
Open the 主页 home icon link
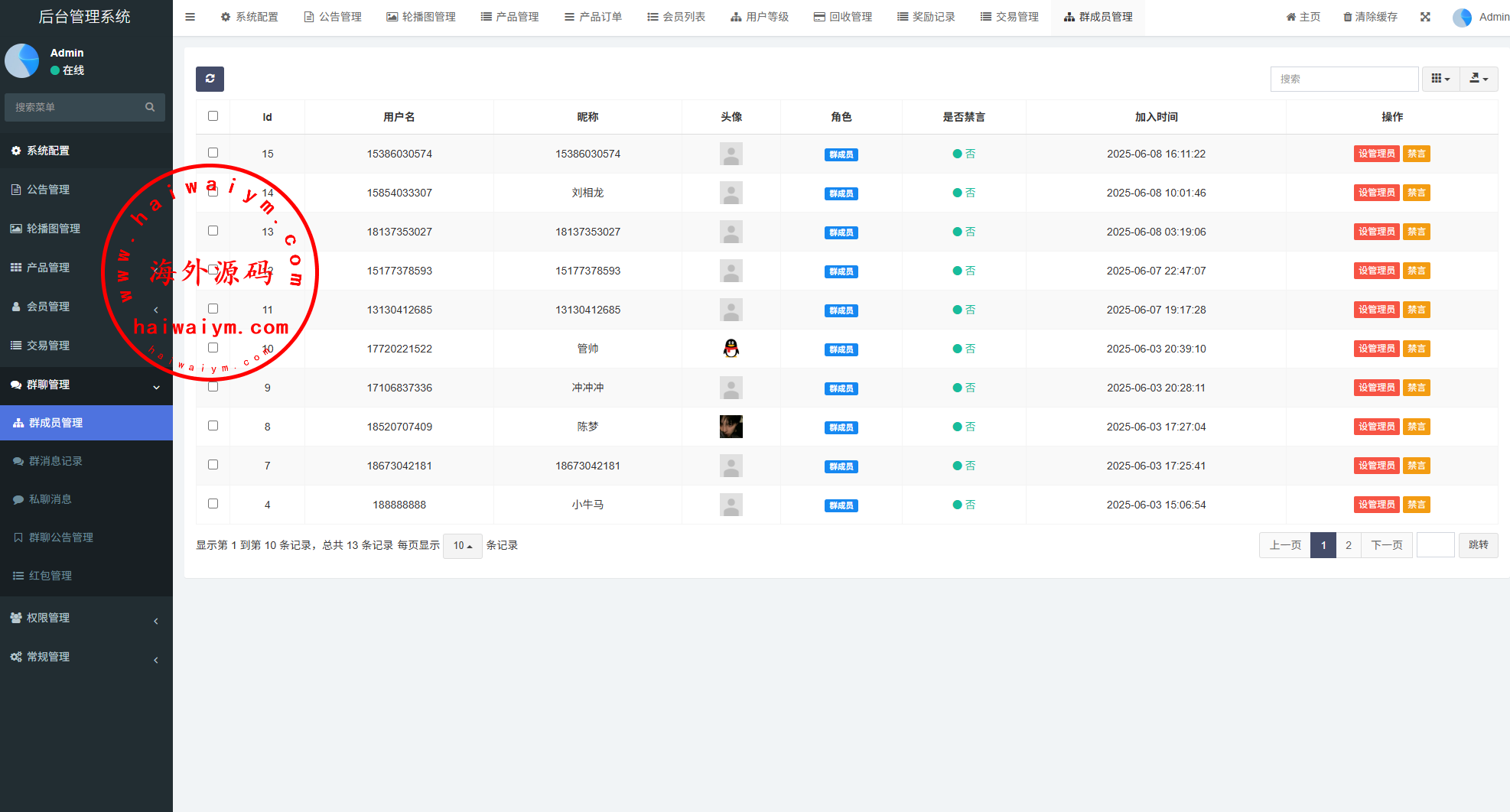click(1291, 17)
